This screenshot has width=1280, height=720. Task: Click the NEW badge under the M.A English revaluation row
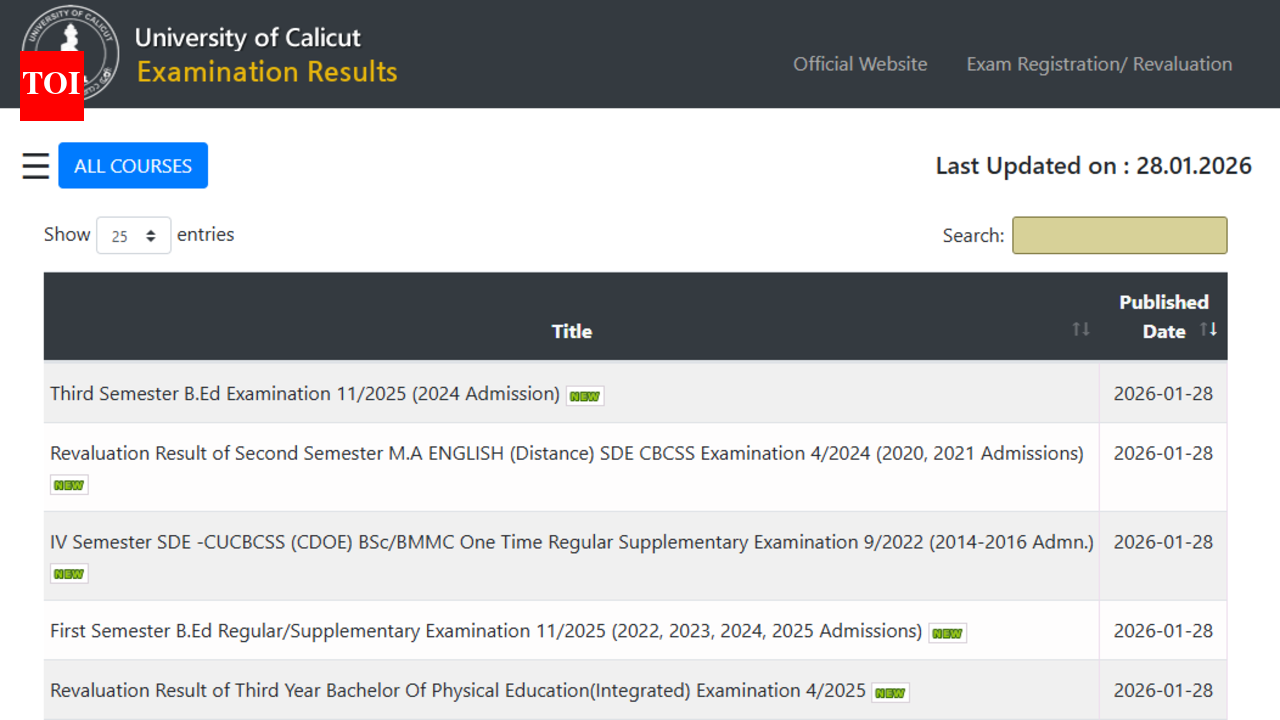[x=68, y=484]
